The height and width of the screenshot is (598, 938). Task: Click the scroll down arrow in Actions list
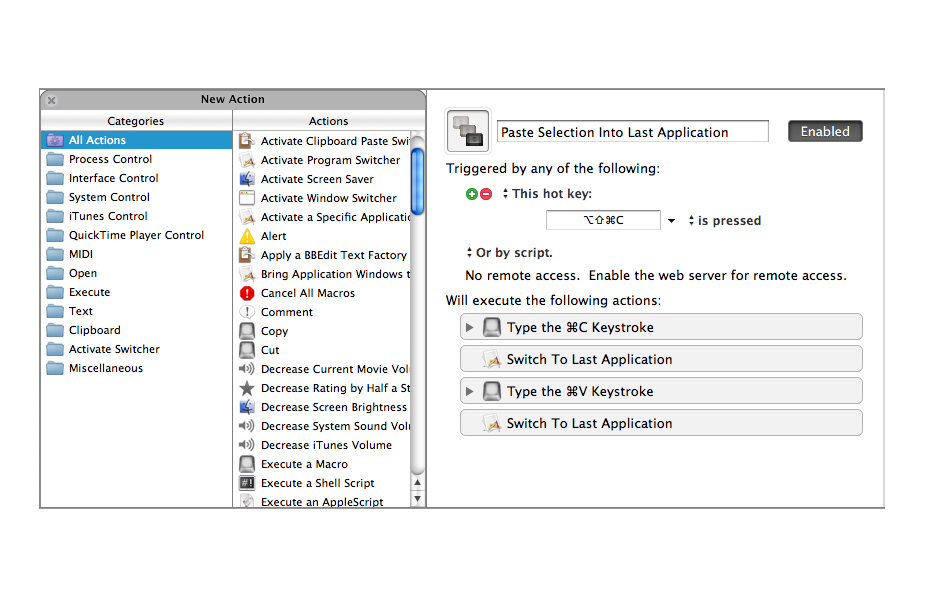tap(418, 498)
